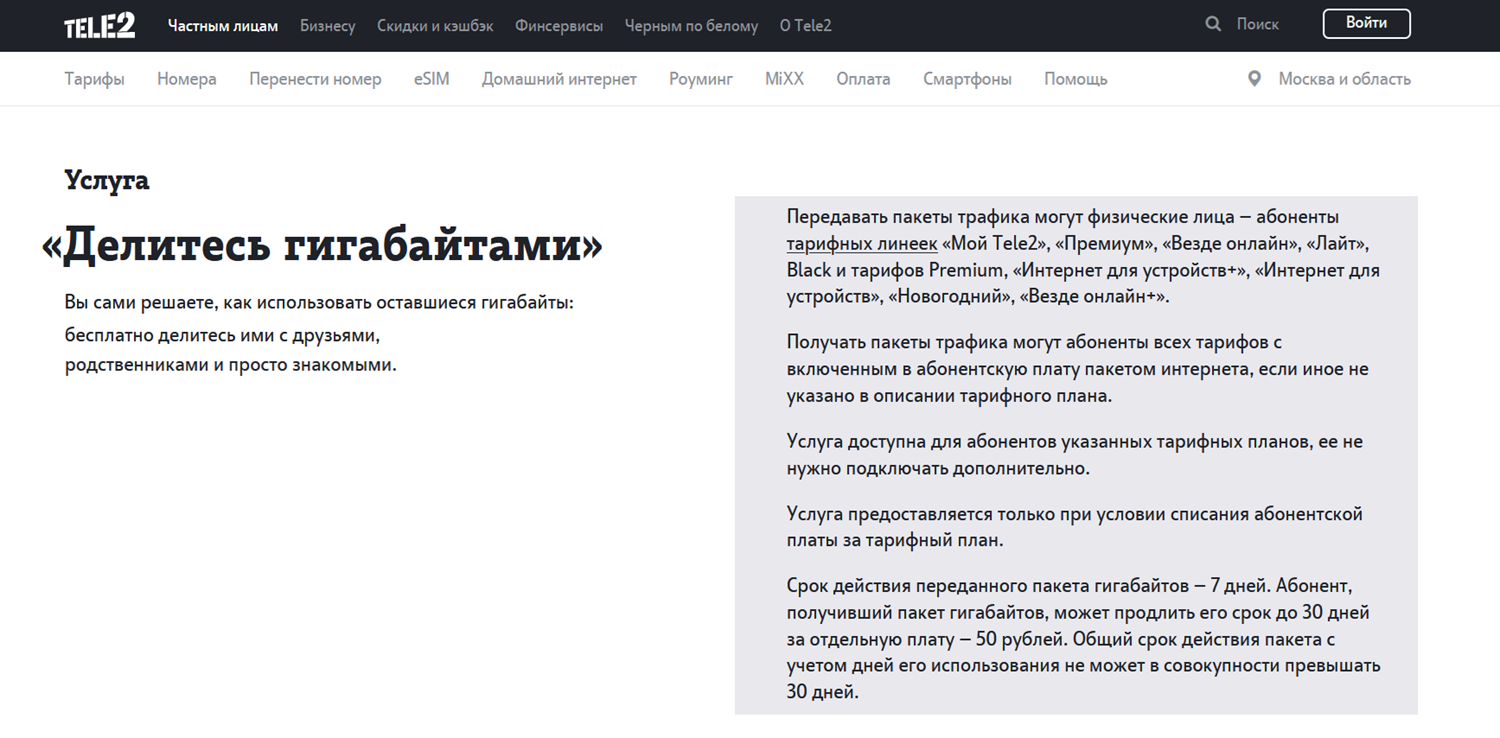Open the Бизнесу section
The image size is (1500, 738).
(x=328, y=26)
